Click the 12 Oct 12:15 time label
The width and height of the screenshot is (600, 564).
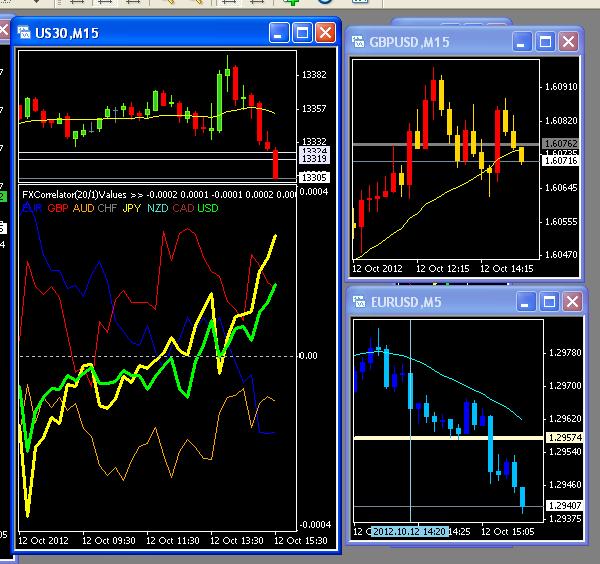tap(442, 269)
